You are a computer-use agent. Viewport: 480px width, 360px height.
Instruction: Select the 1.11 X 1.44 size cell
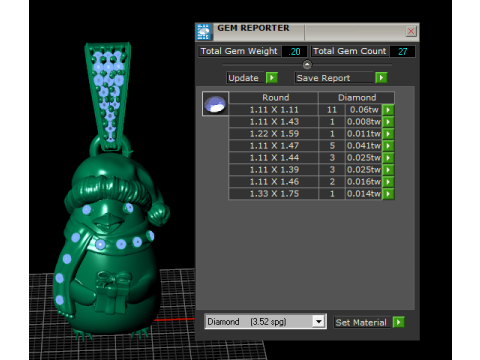[273, 158]
